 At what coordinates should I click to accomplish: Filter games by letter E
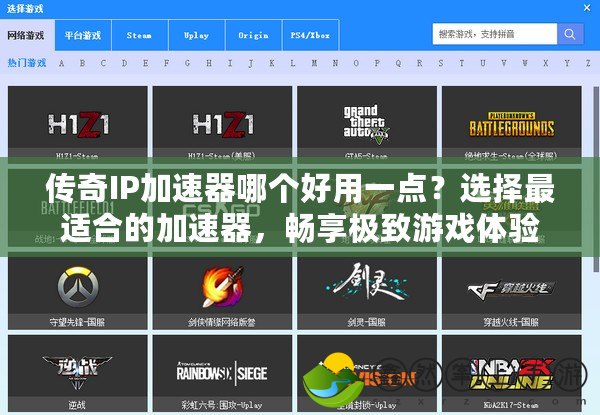click(x=145, y=63)
